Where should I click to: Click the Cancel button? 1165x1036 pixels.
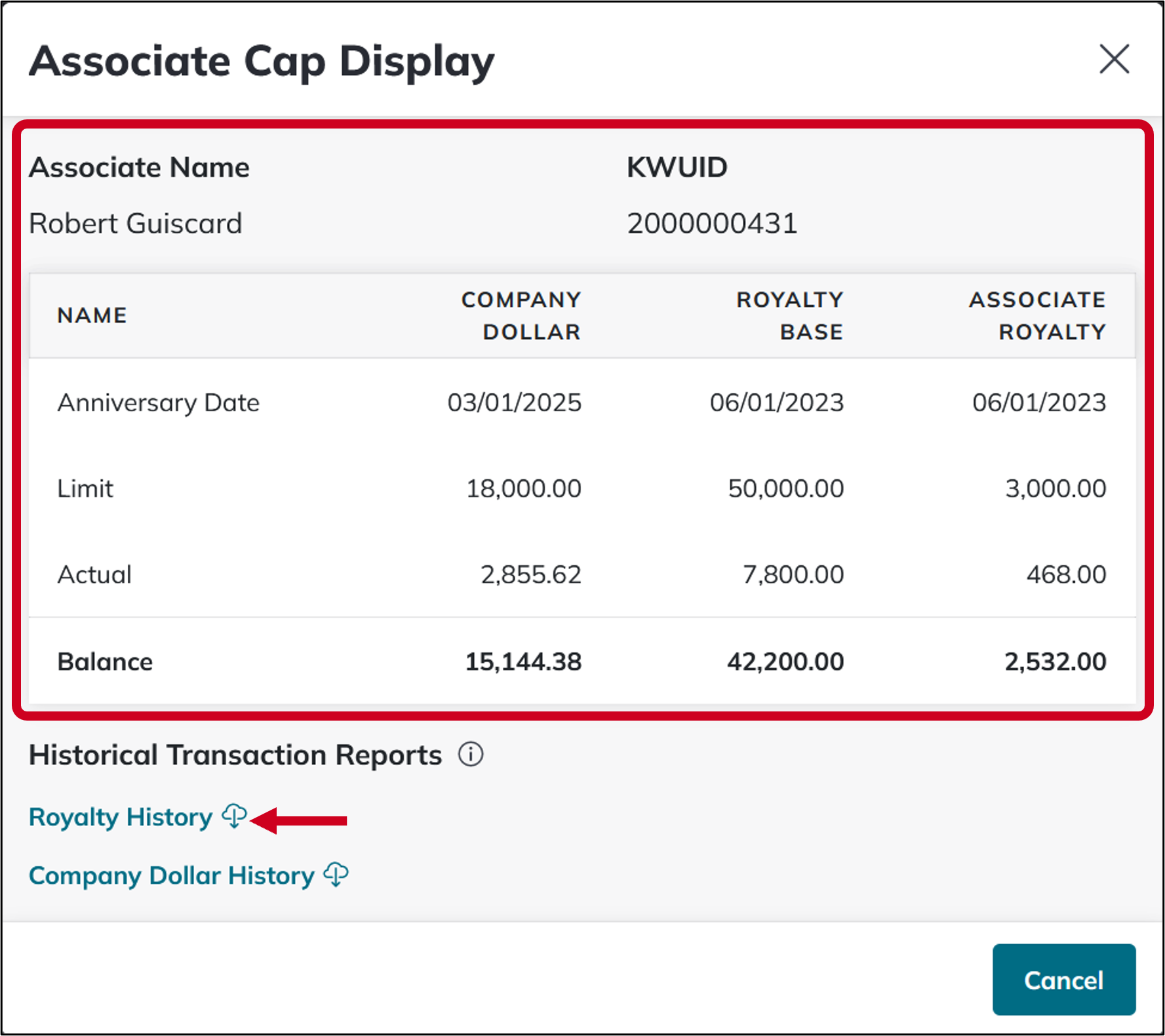click(x=1063, y=980)
